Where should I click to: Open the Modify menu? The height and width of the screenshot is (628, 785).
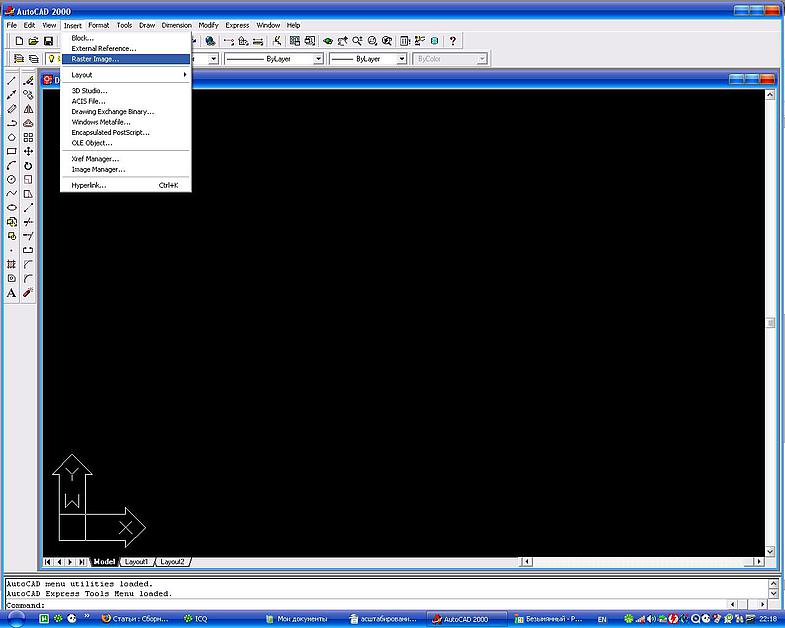point(208,25)
